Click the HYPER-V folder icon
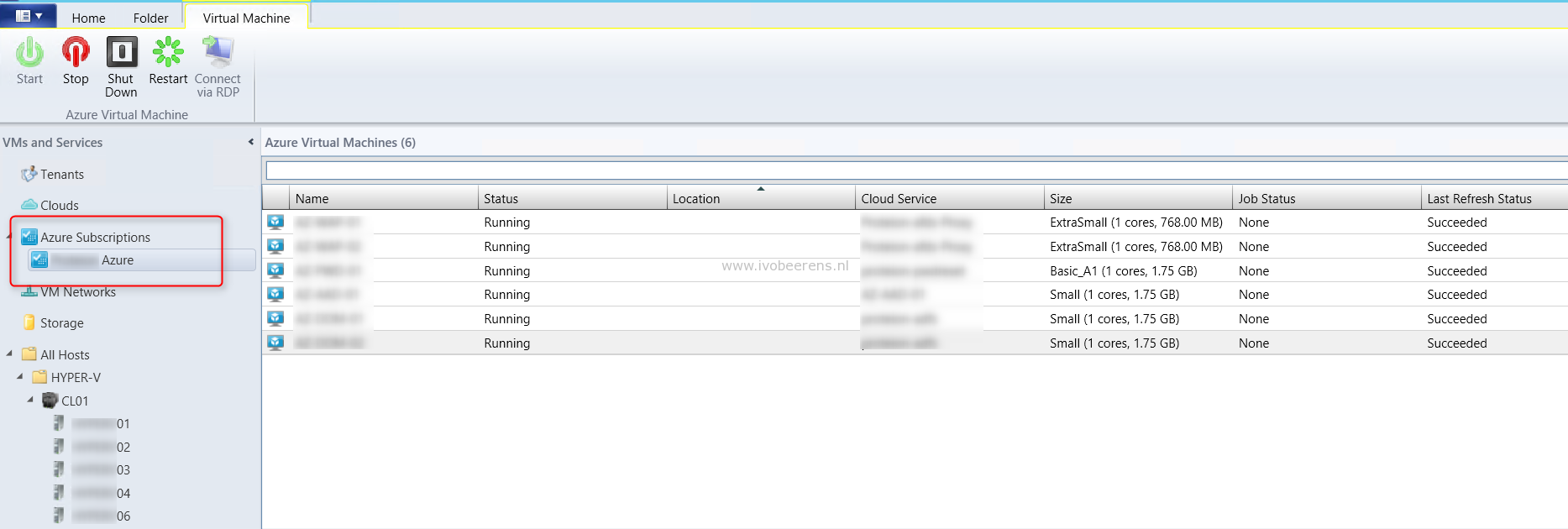Viewport: 1568px width, 529px height. (x=39, y=377)
